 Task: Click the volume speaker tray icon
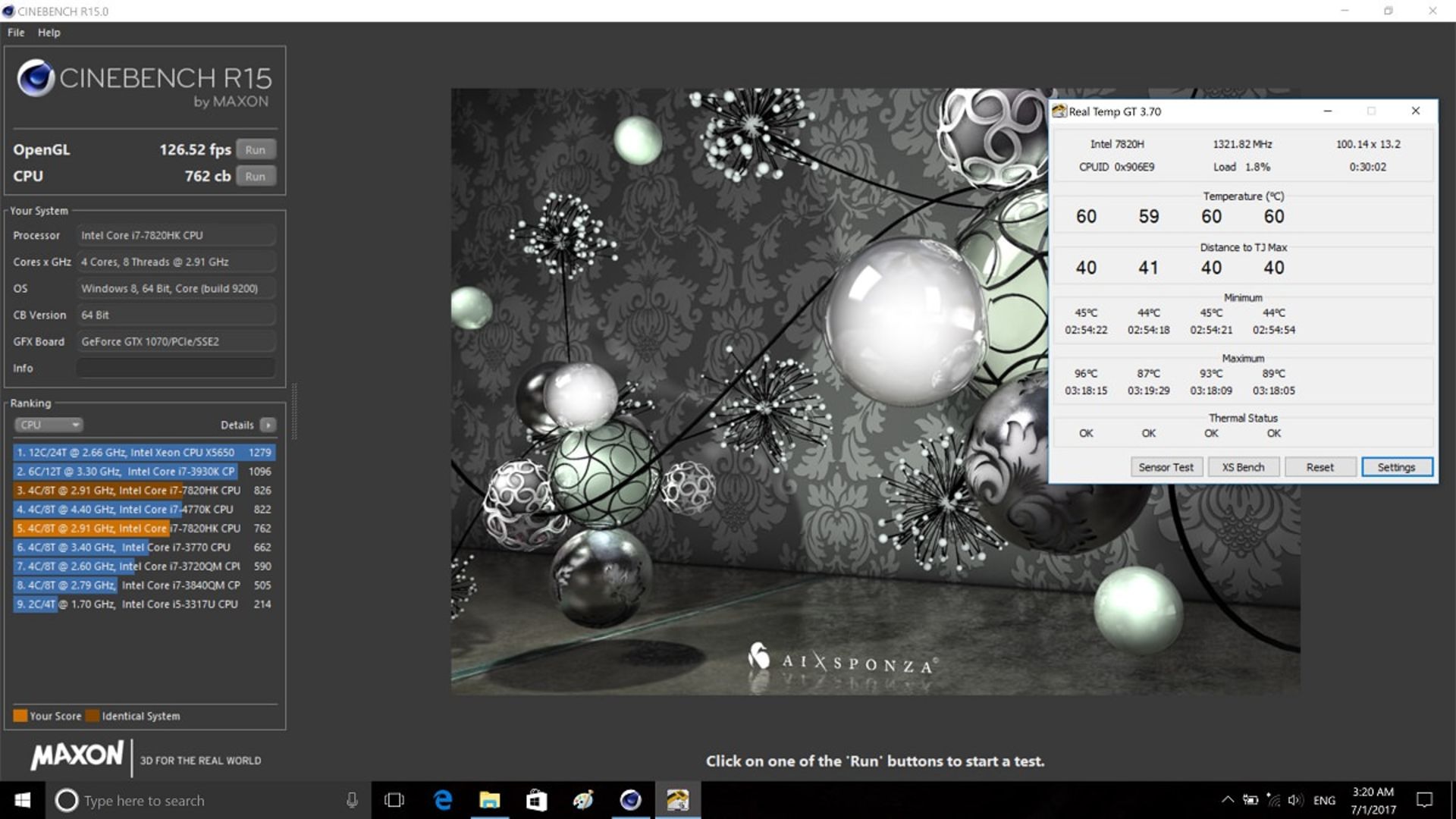[1294, 800]
